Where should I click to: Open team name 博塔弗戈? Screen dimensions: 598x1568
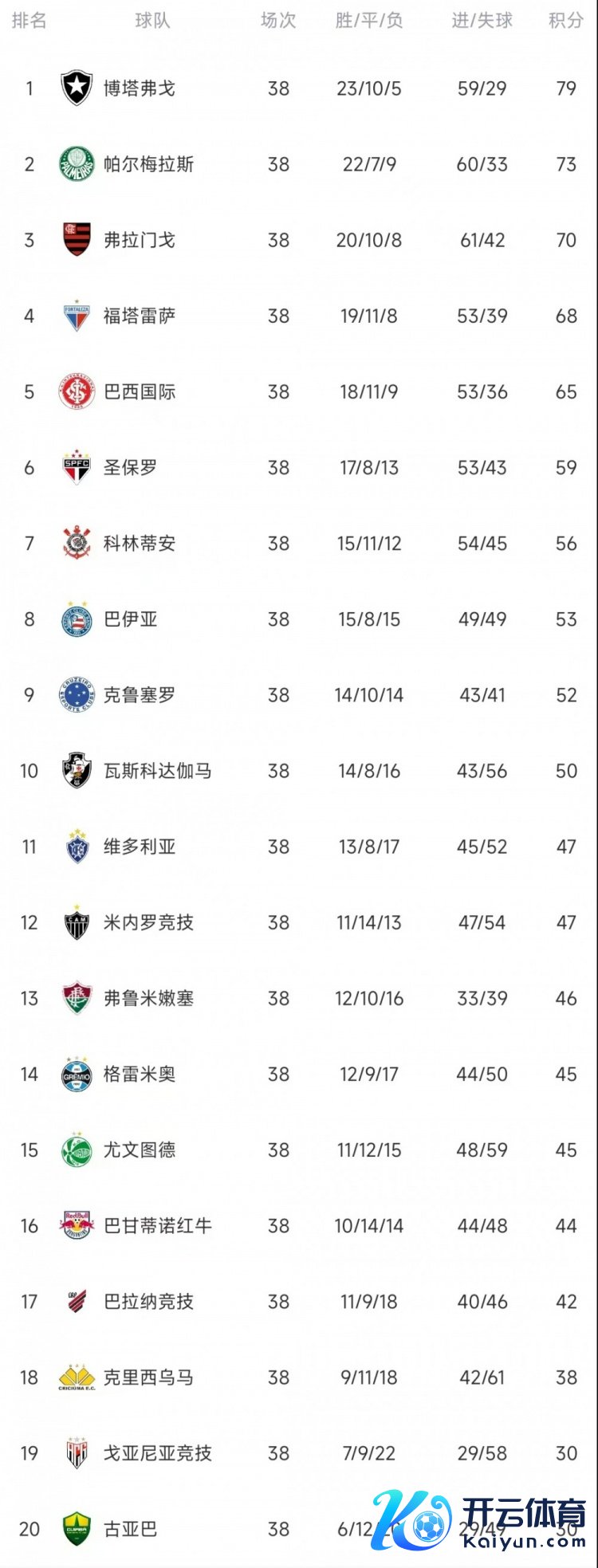(x=140, y=88)
